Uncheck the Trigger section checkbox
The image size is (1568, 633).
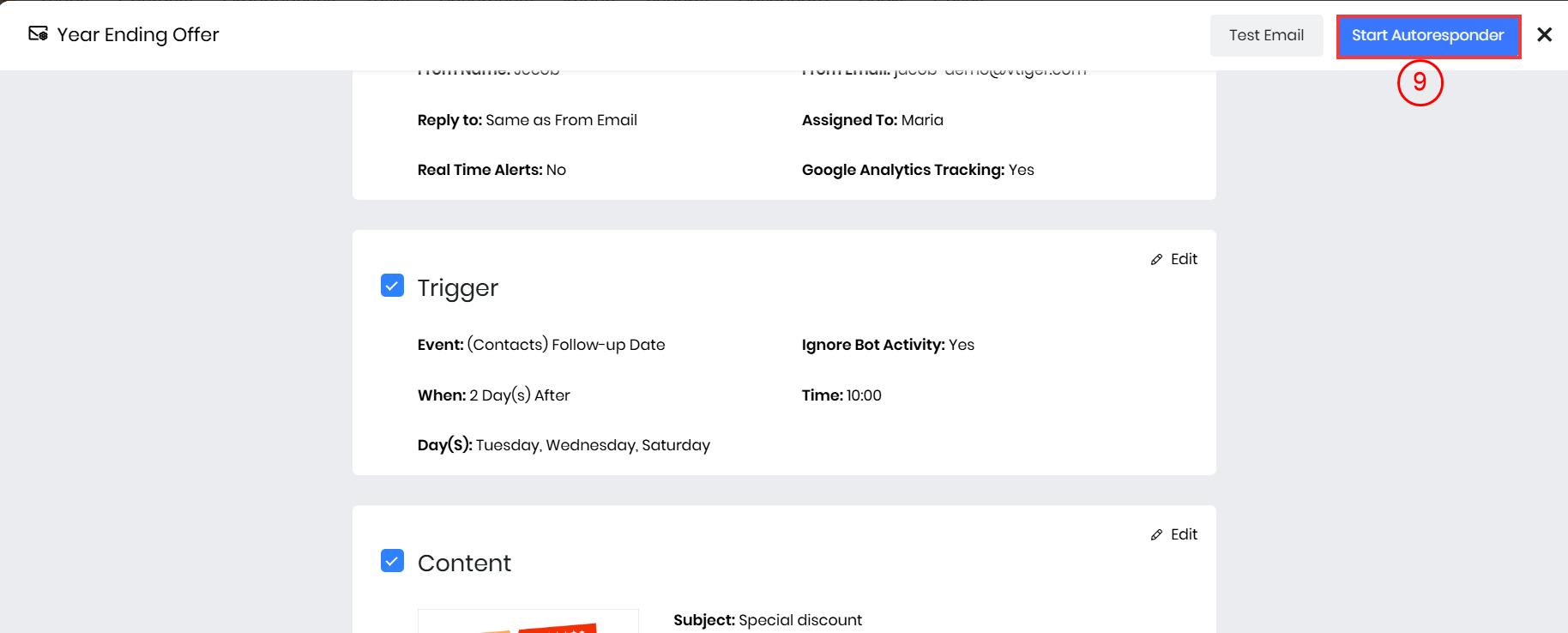[x=392, y=286]
